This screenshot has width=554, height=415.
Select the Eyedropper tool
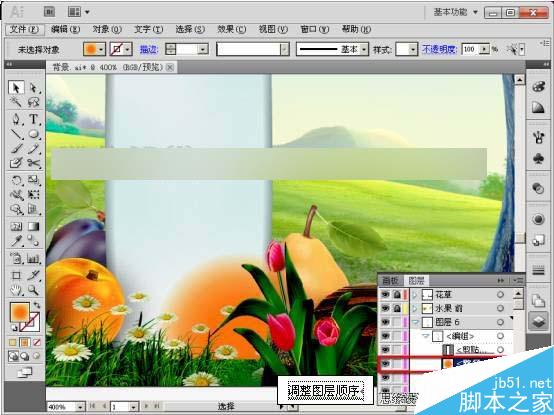click(16, 241)
